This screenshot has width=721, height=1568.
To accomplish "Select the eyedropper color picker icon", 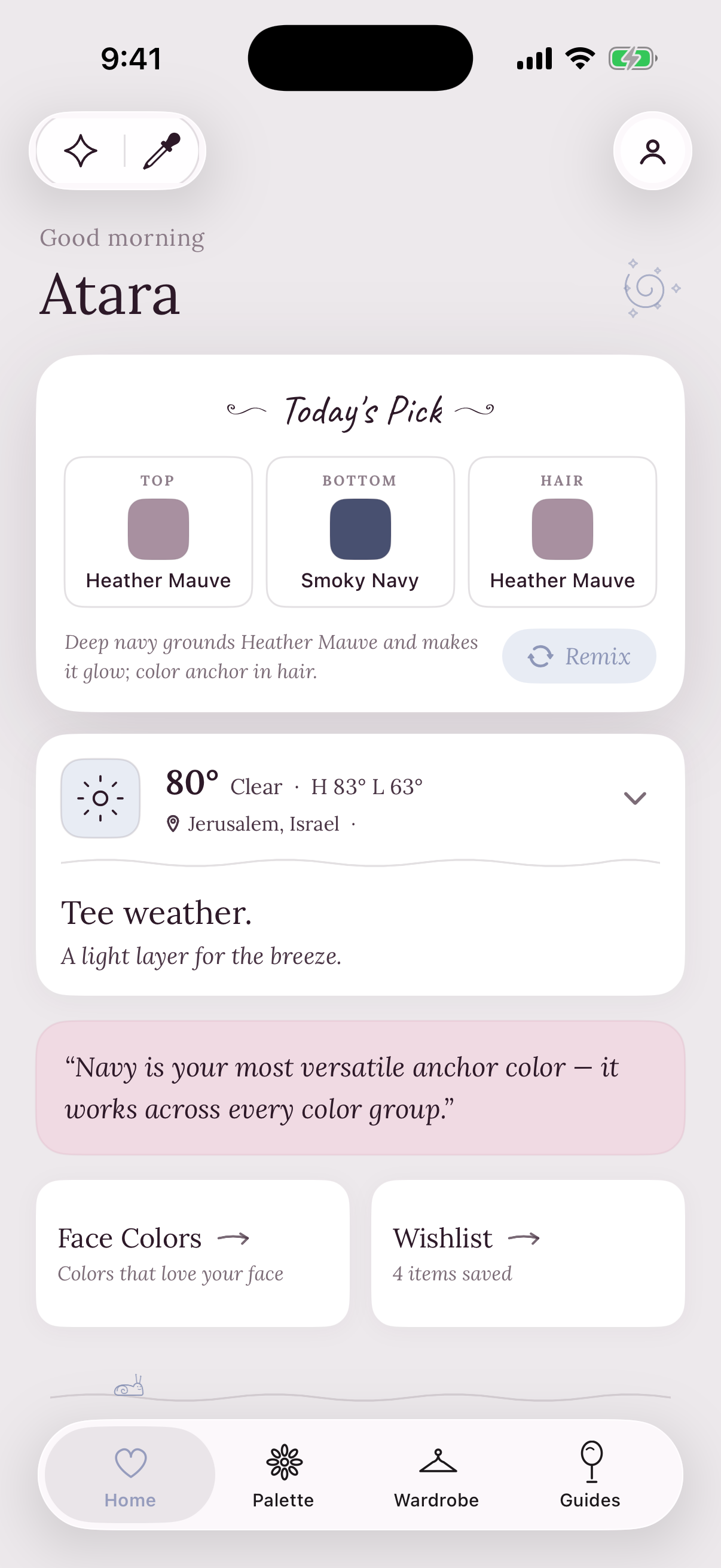I will click(162, 151).
